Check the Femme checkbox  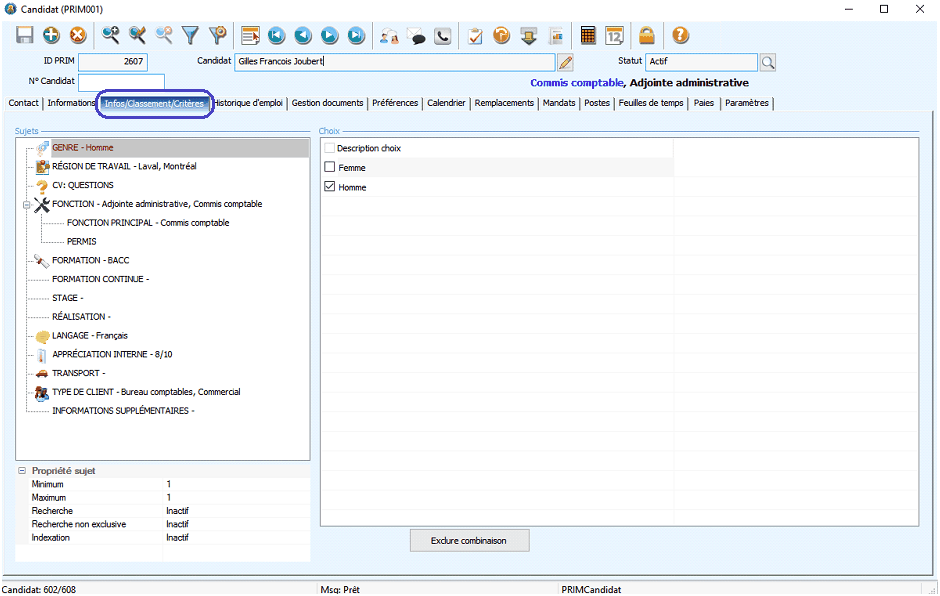[330, 168]
